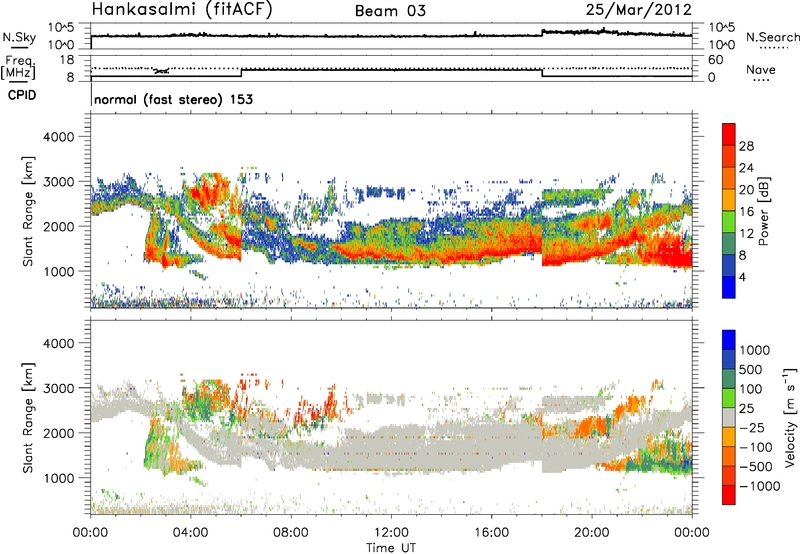Screen dimensions: 800x554
Task: Click the light green 12–16 dB Power colorbar segment
Action: pos(729,221)
